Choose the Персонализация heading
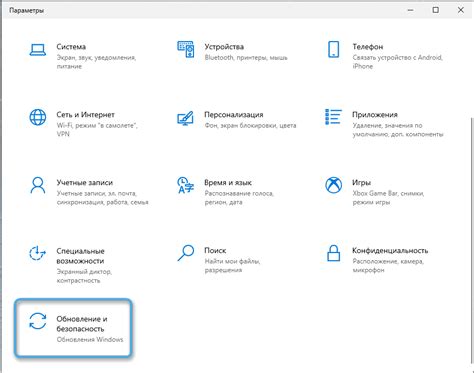Viewport: 474px width, 373px height. [234, 115]
